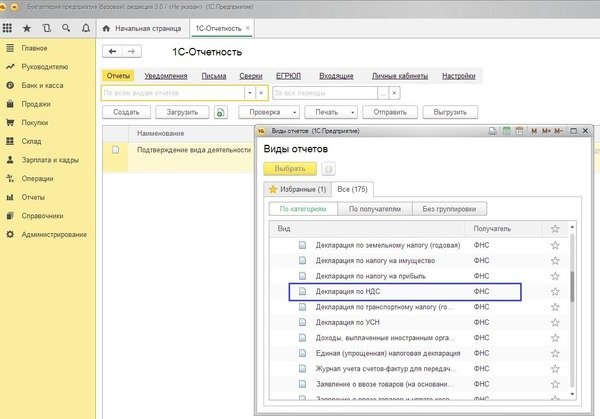The image size is (600, 419).
Task: Clear the report type filter field
Action: 261,93
